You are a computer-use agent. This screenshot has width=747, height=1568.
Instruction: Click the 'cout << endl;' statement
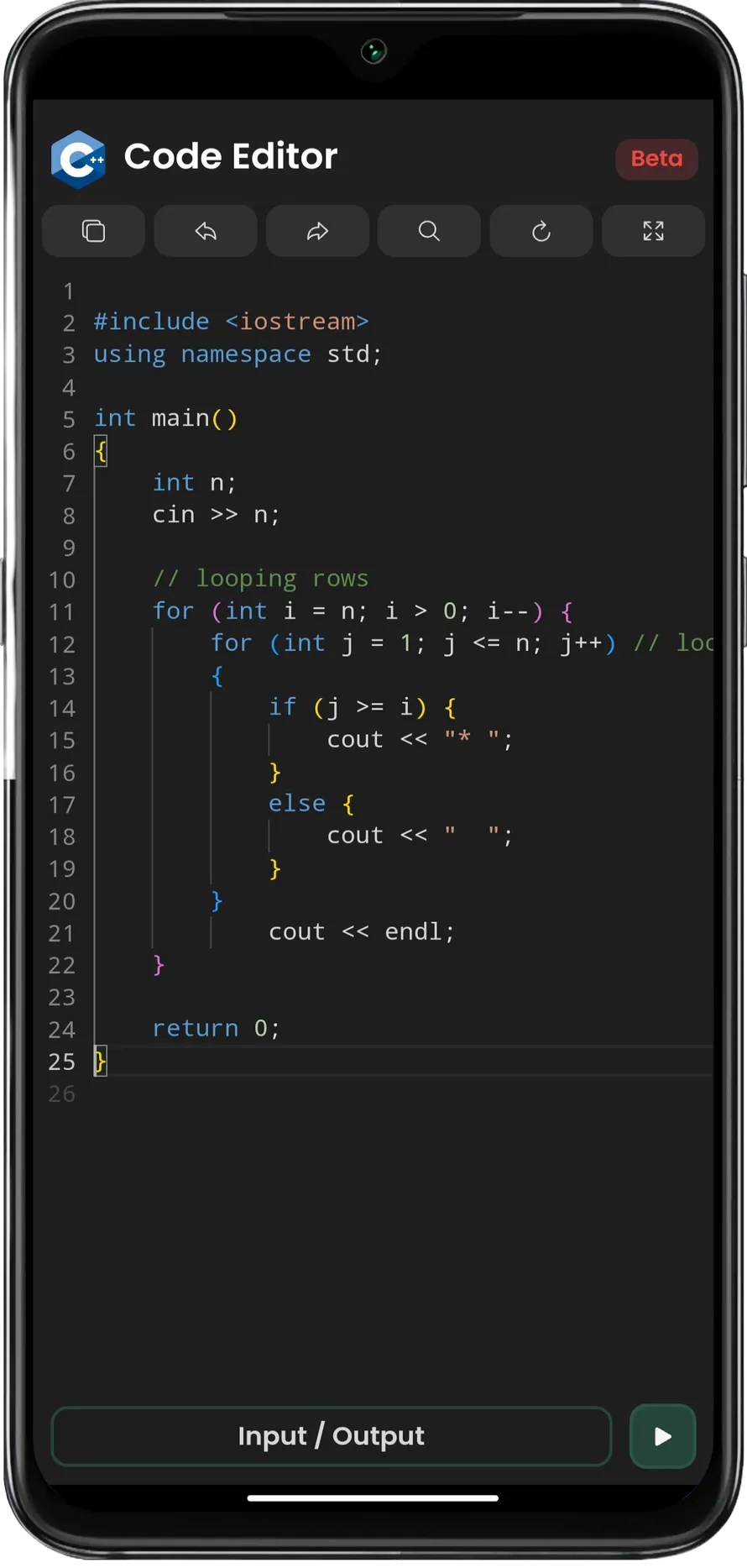362,932
